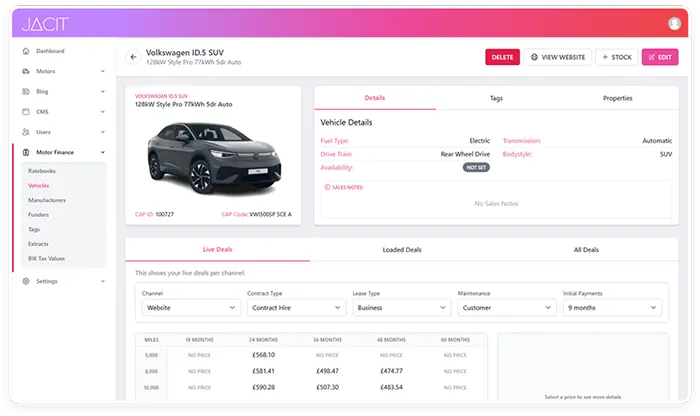
Task: Select the £474.77 price cell
Action: (x=391, y=371)
